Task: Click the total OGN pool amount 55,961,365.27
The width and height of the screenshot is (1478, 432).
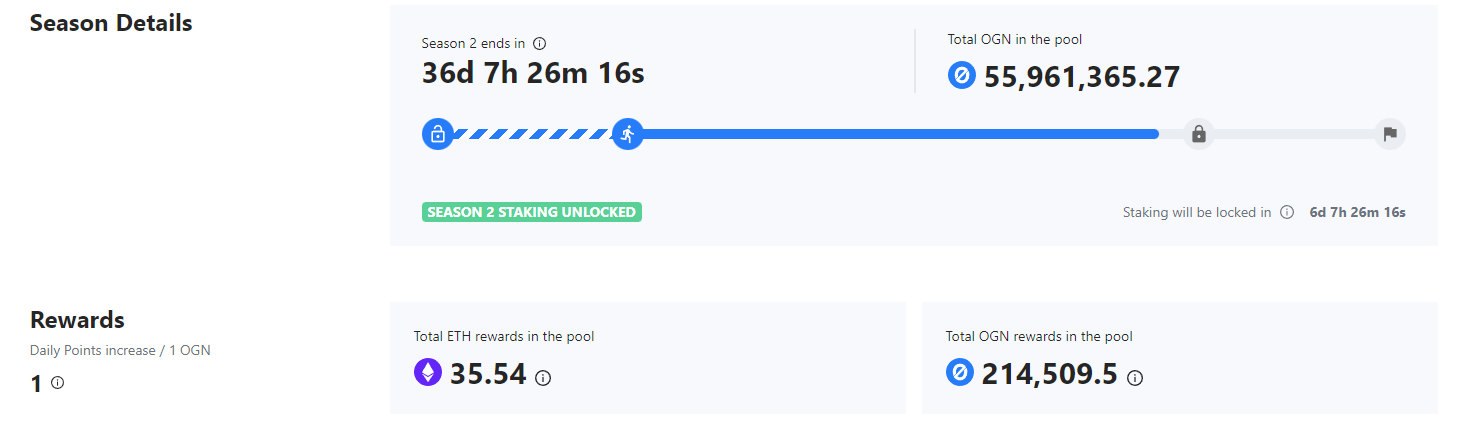Action: 1082,77
